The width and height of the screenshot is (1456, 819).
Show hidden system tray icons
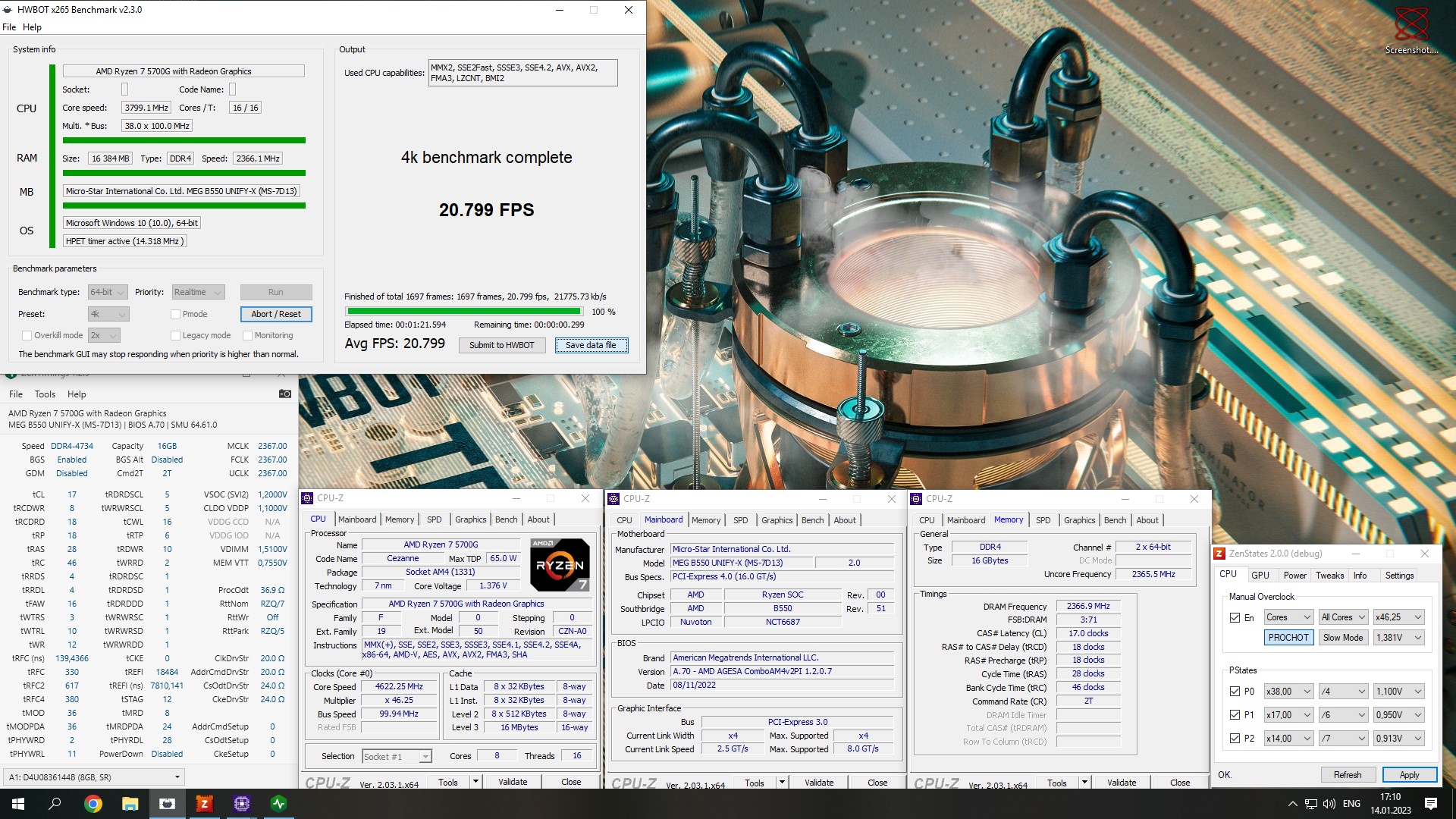1292,804
